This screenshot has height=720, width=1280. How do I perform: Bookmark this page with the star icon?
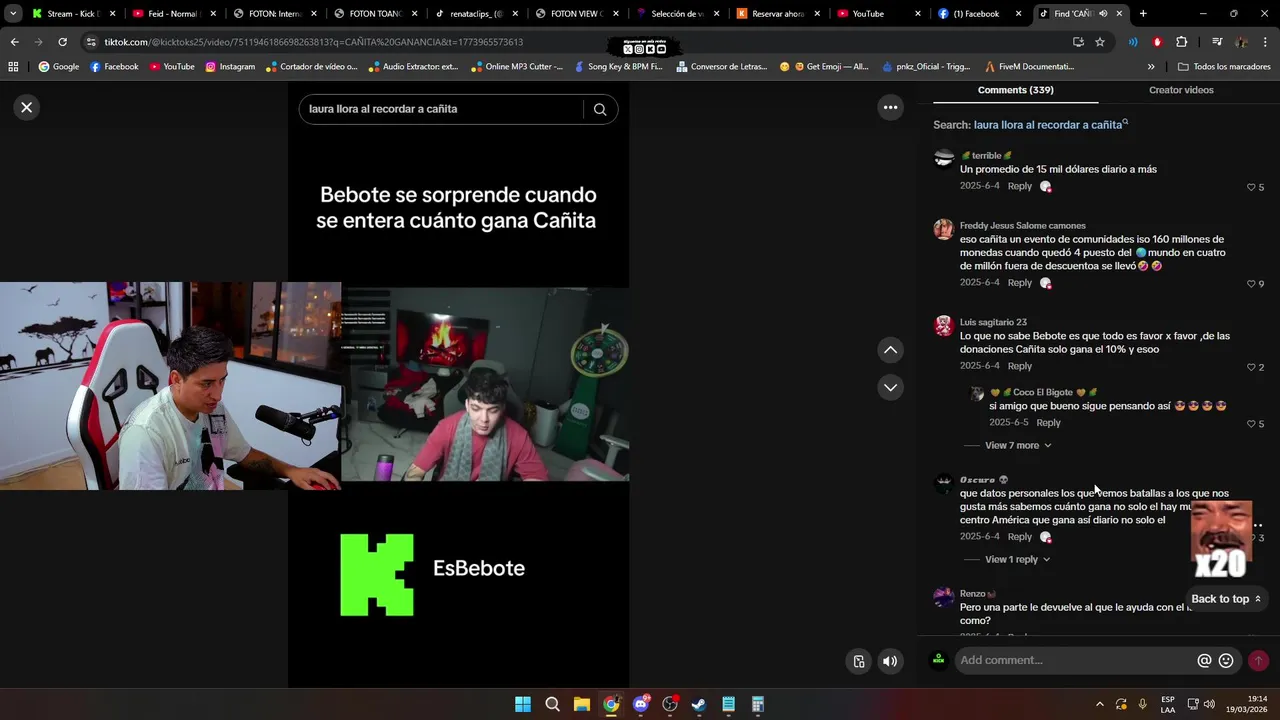[1100, 42]
